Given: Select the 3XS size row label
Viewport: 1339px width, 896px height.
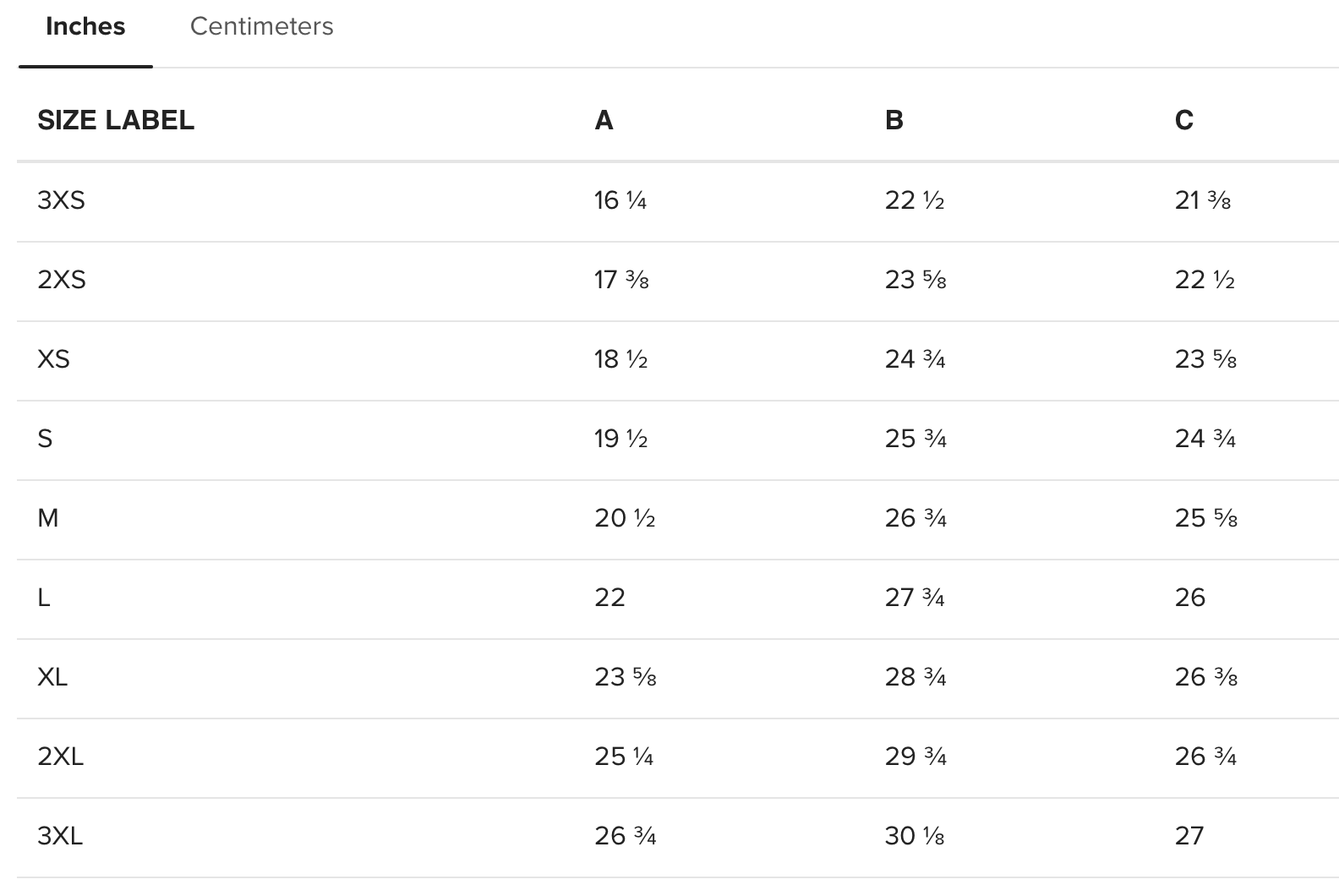Looking at the screenshot, I should pos(61,200).
